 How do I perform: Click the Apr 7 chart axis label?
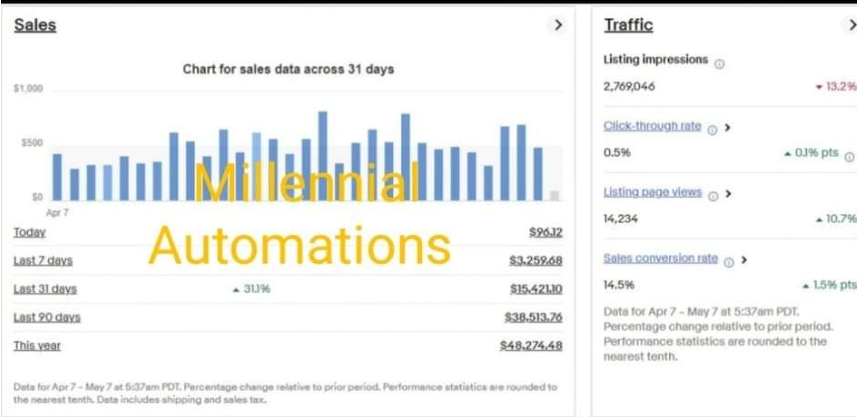57,213
